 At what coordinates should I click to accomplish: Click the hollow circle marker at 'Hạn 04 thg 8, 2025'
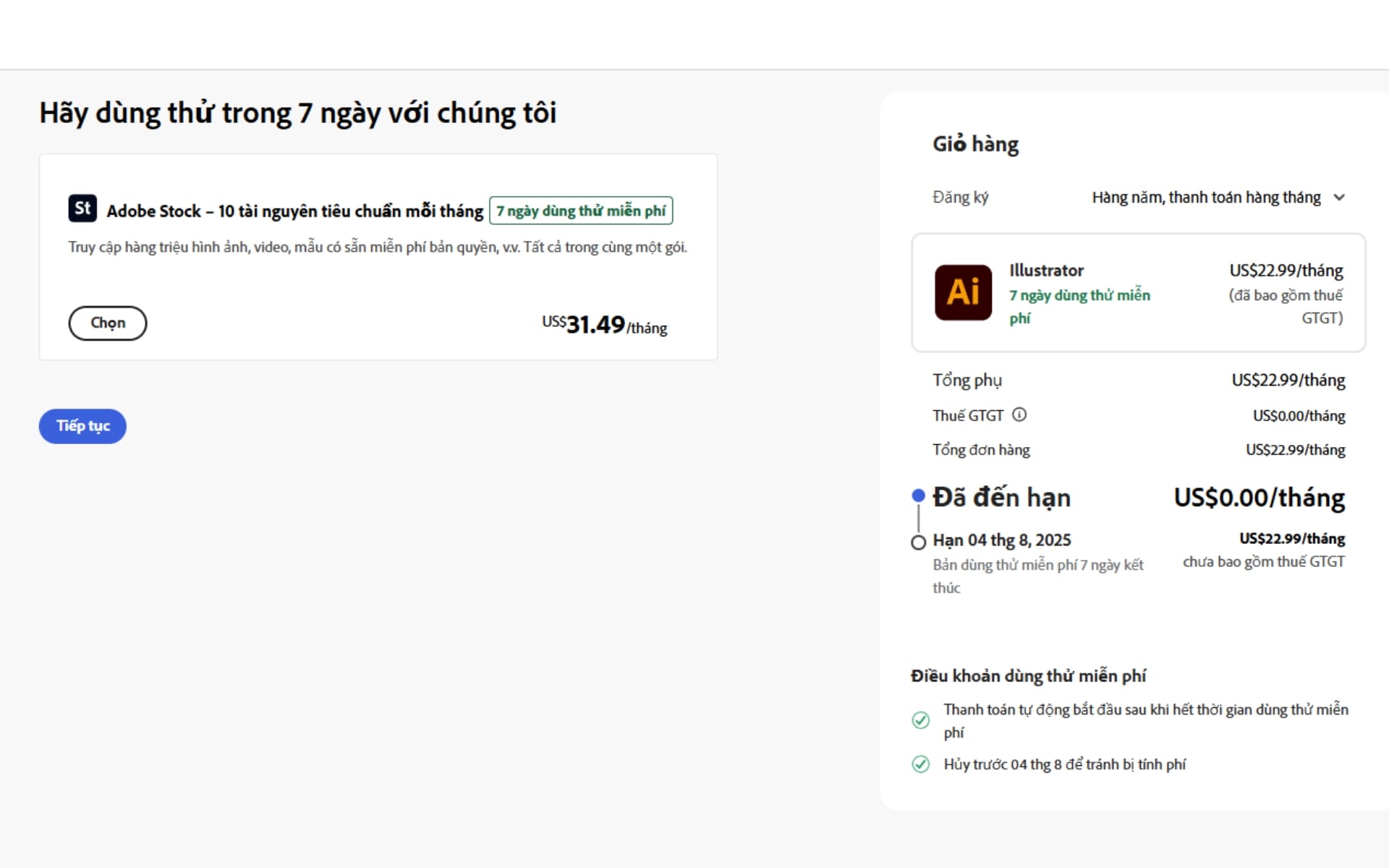pos(918,542)
